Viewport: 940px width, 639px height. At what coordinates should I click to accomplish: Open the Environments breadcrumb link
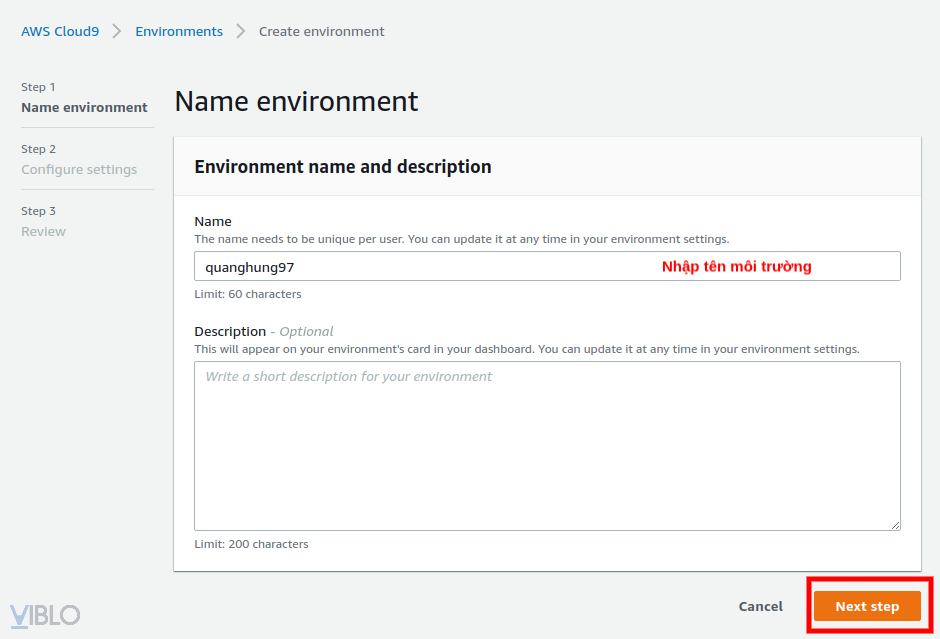[179, 31]
